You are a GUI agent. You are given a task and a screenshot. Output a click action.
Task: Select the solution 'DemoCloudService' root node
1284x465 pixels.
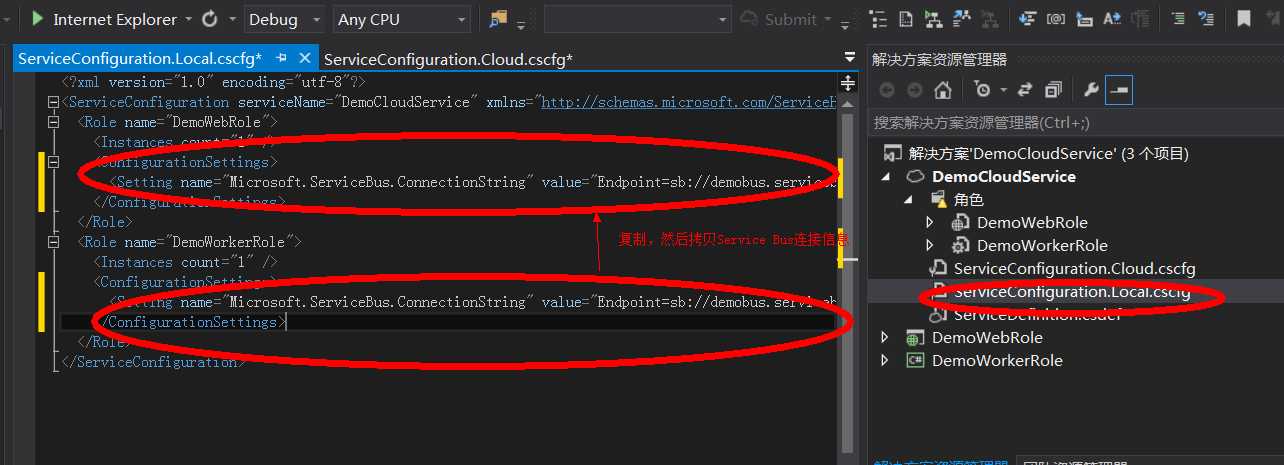(1048, 153)
